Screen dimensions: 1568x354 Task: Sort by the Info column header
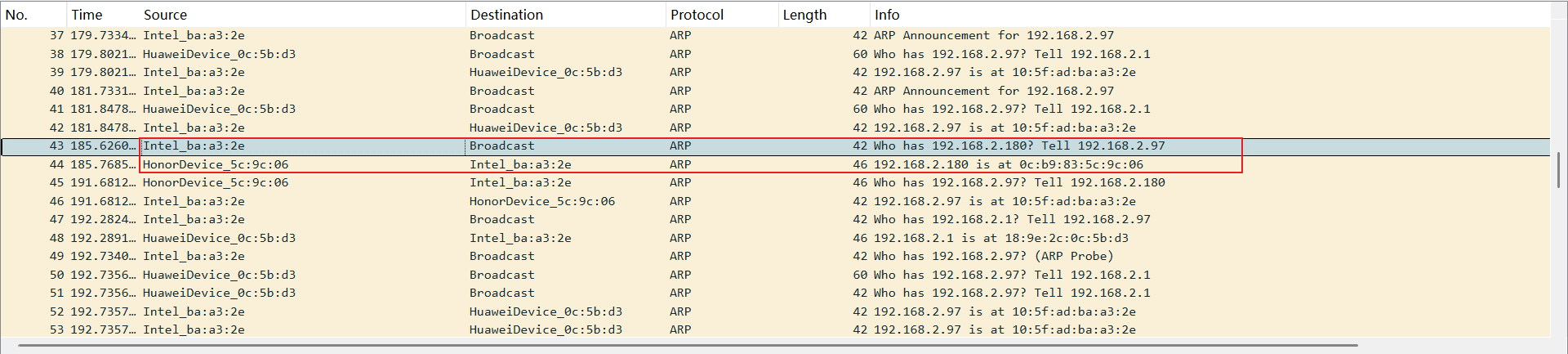[x=887, y=15]
